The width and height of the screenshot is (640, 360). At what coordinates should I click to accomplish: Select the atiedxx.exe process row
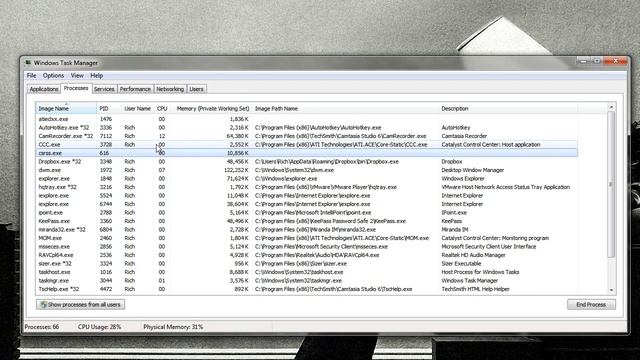pos(307,119)
